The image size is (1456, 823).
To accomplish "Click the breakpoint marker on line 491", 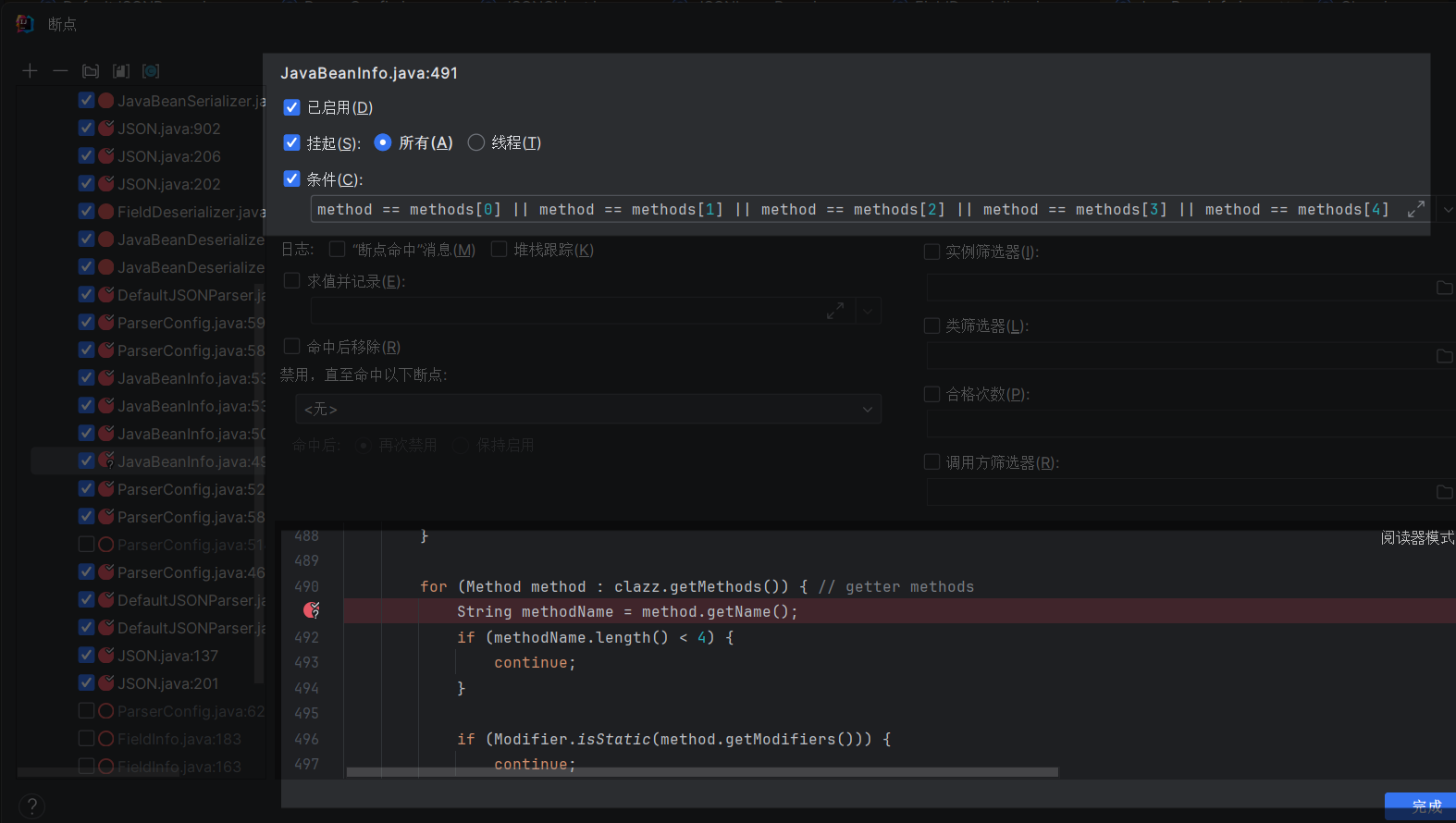I will point(312,610).
